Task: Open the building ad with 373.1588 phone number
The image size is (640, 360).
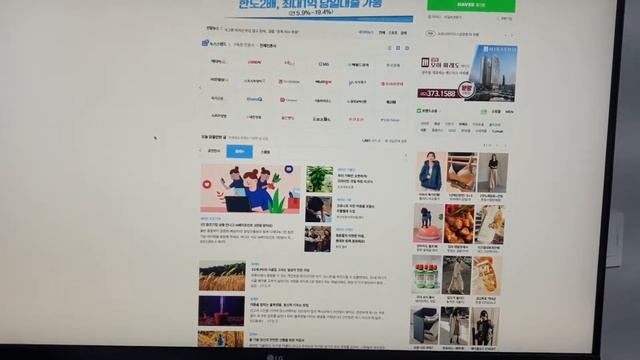Action: tap(468, 73)
